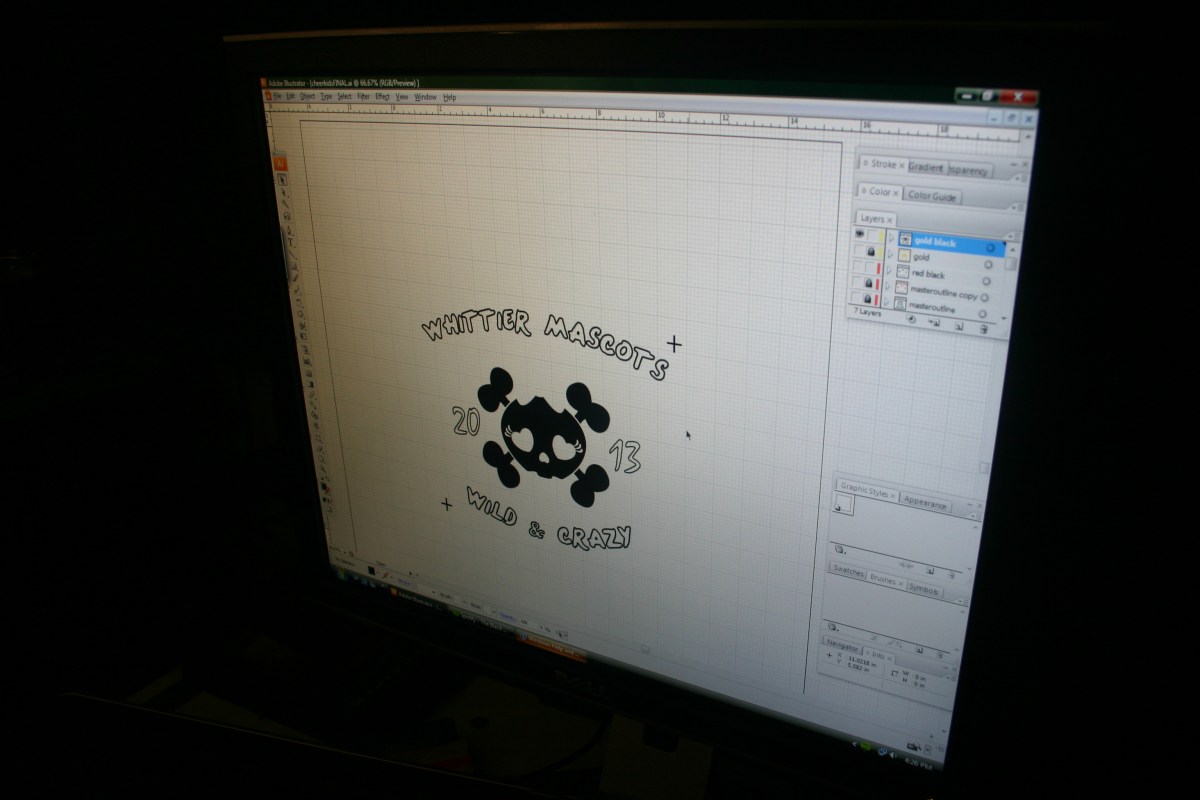The width and height of the screenshot is (1200, 800).
Task: Open the Symbols panel tab
Action: (923, 590)
